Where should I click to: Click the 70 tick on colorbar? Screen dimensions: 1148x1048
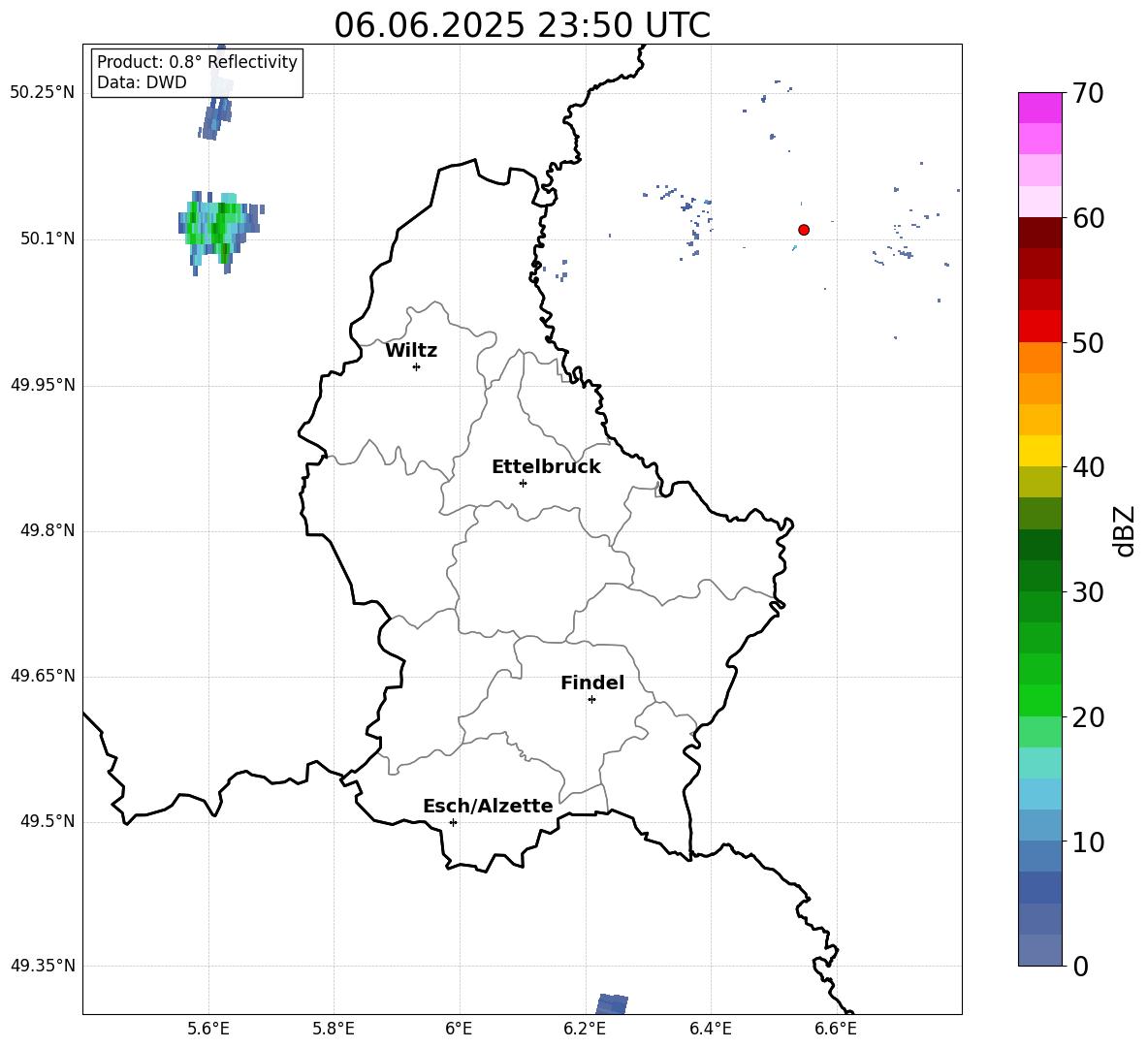(x=1088, y=93)
